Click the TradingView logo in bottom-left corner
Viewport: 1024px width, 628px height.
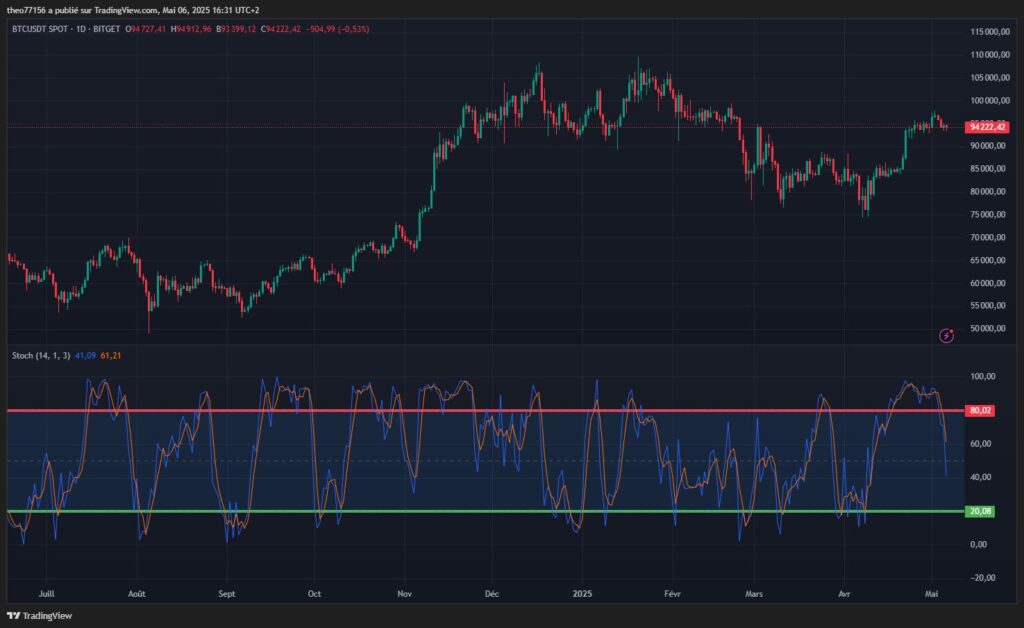(x=39, y=616)
